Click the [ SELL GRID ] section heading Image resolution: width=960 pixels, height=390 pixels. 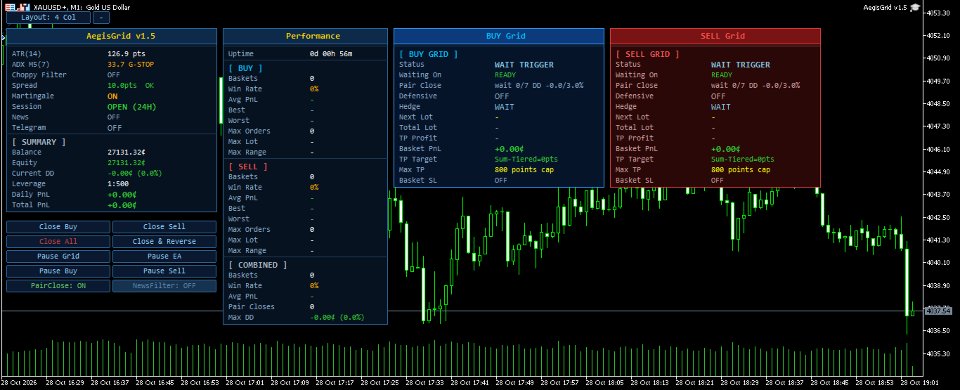point(648,54)
